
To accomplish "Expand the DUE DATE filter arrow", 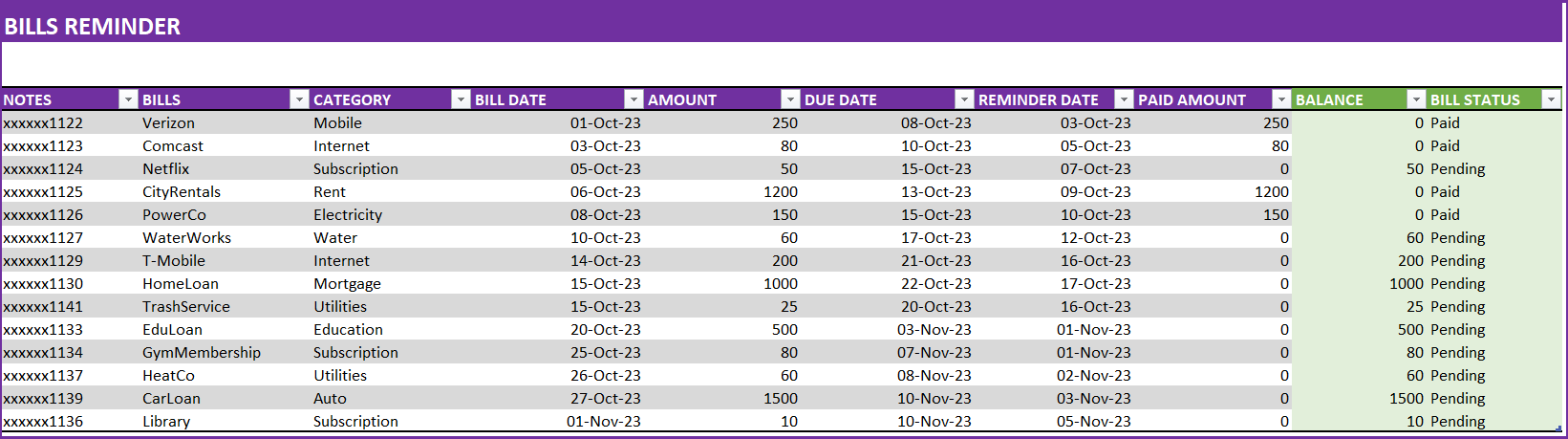I will 964,99.
